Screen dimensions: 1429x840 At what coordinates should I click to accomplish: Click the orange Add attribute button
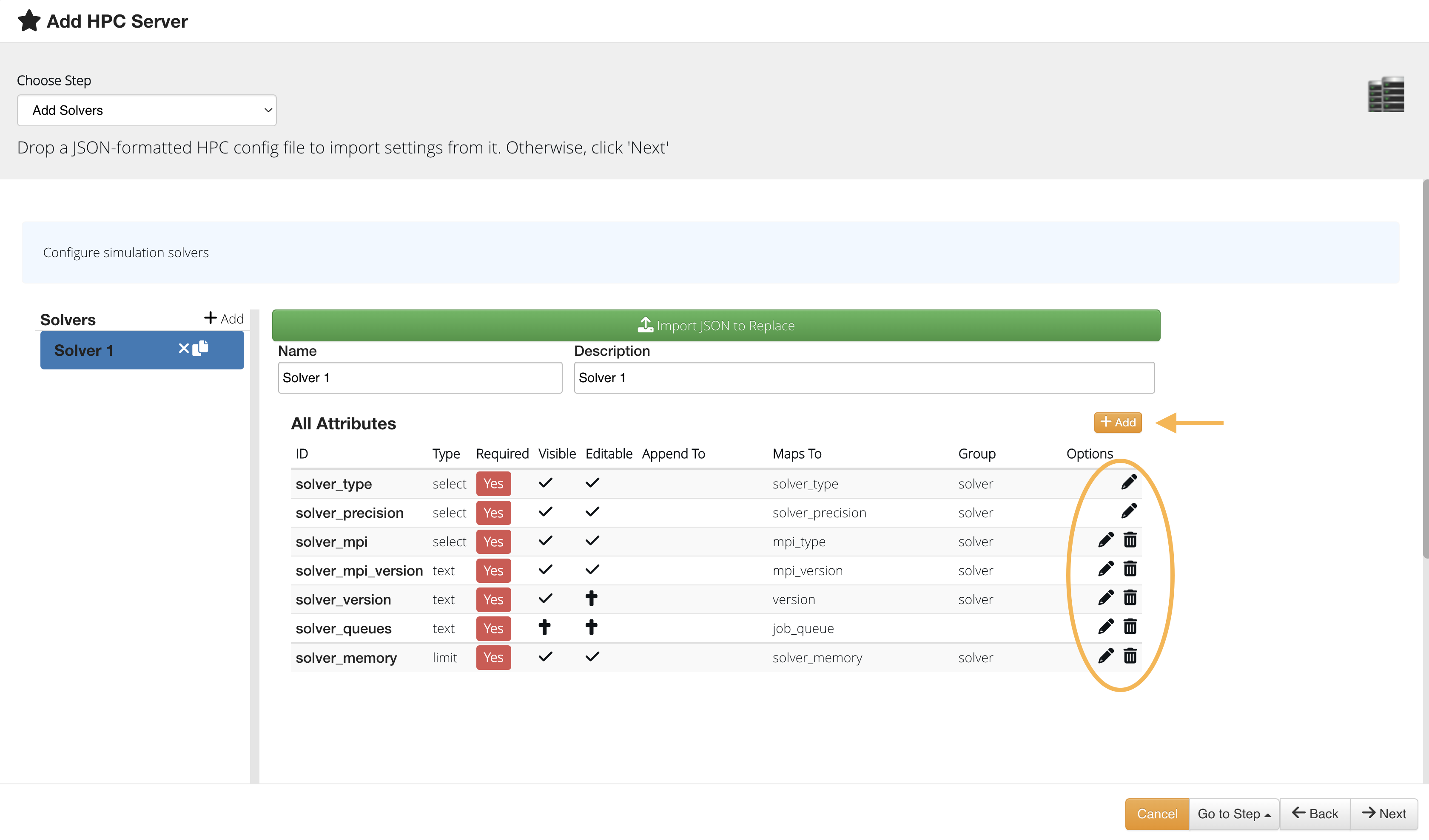click(1117, 422)
